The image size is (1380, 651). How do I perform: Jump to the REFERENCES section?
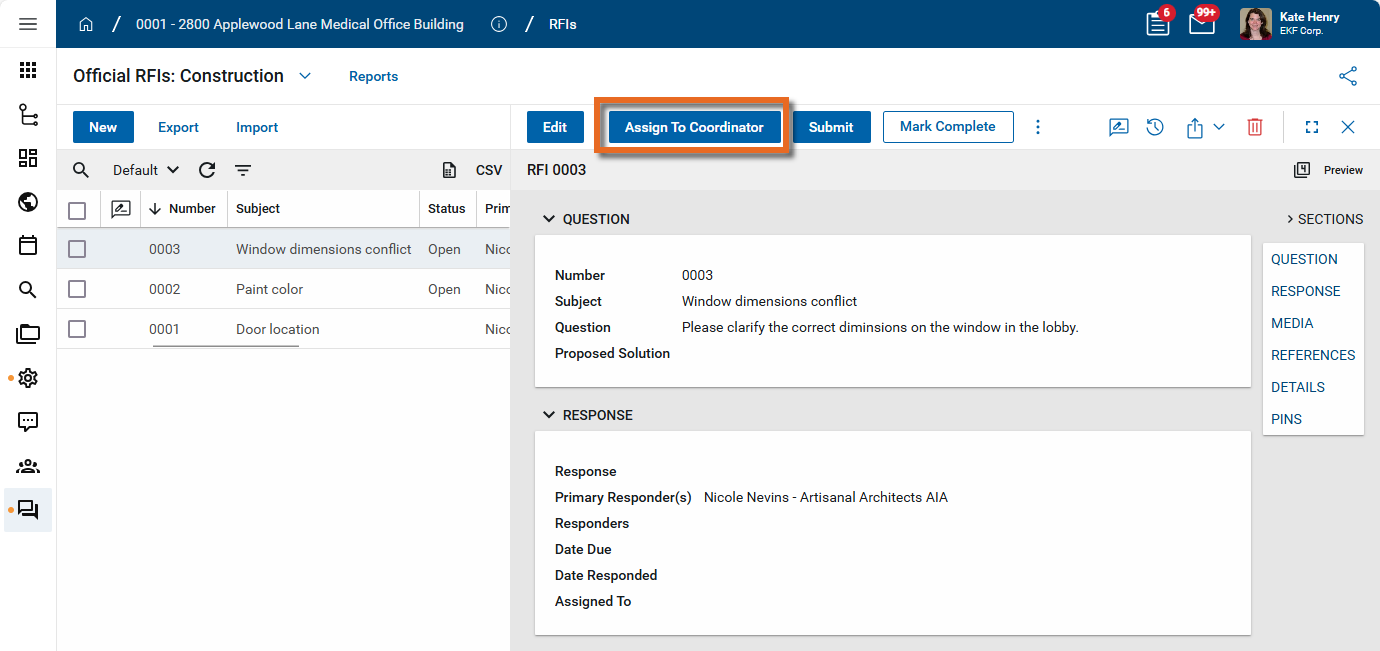tap(1312, 355)
